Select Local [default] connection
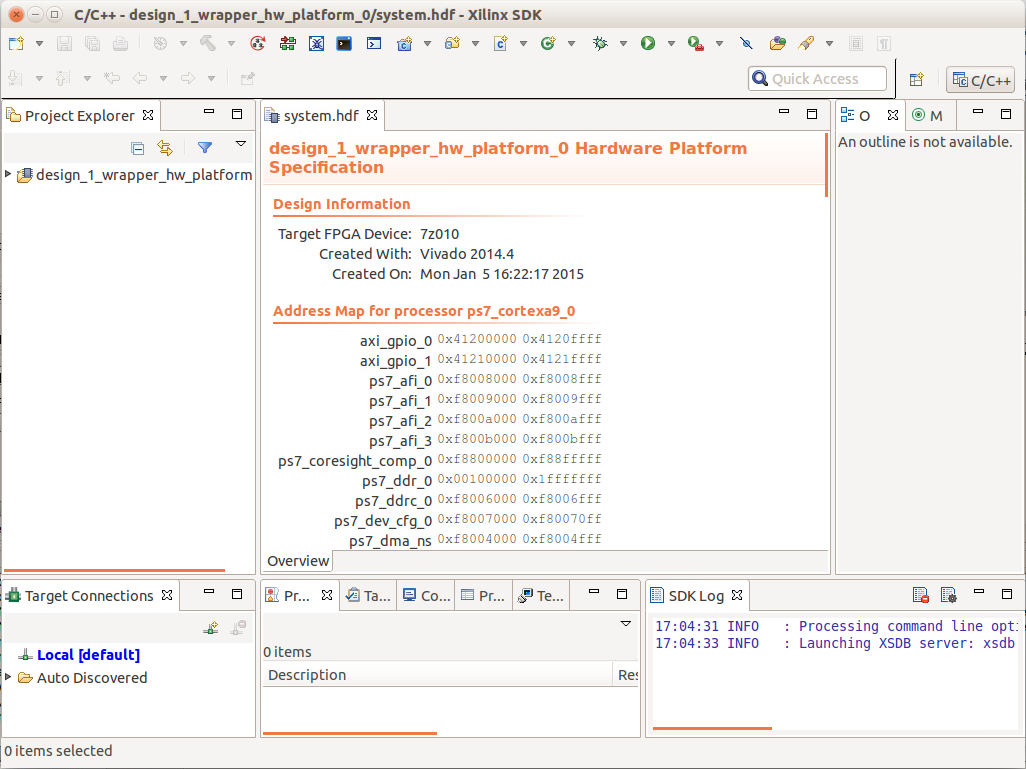The height and width of the screenshot is (769, 1026). click(88, 654)
